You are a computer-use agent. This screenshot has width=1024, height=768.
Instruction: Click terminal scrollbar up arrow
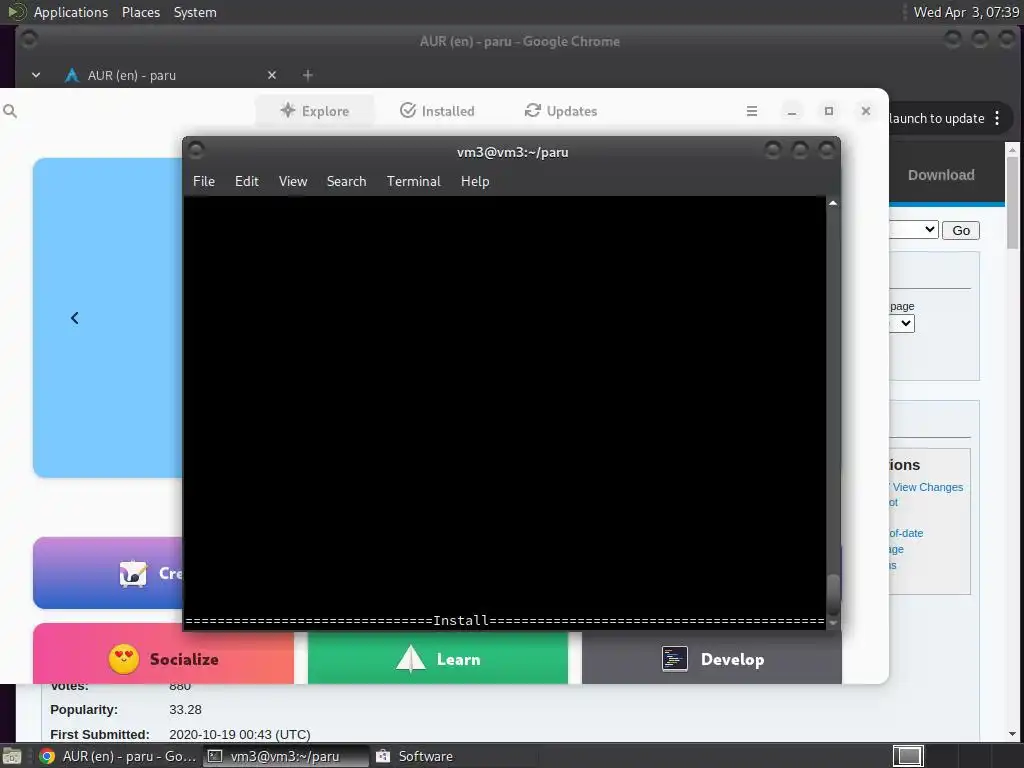(833, 203)
